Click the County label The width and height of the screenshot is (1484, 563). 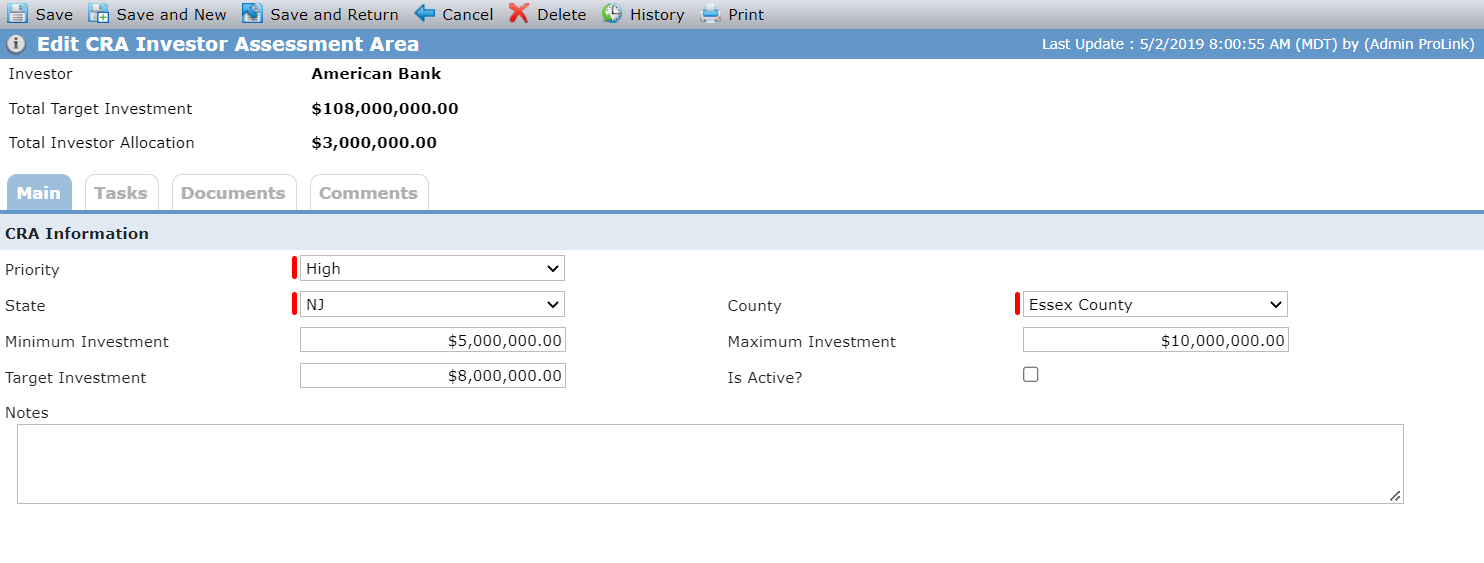pyautogui.click(x=754, y=306)
